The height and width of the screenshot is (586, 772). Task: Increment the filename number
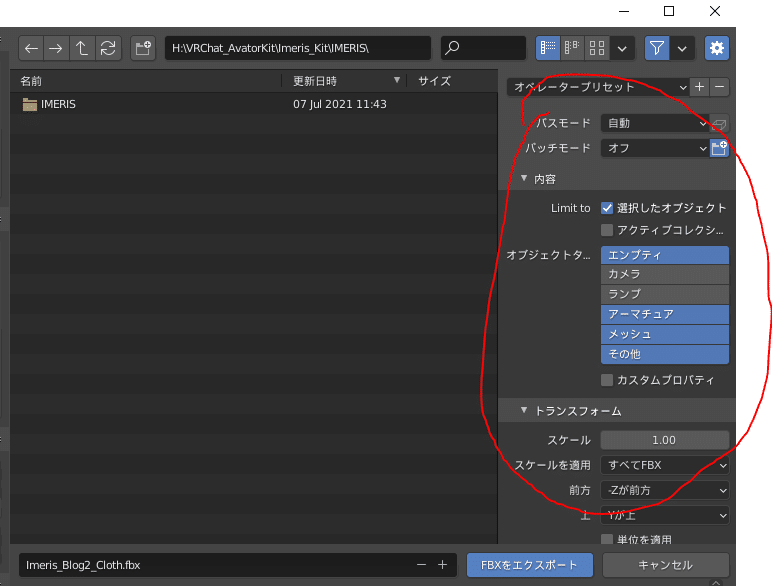pyautogui.click(x=443, y=565)
